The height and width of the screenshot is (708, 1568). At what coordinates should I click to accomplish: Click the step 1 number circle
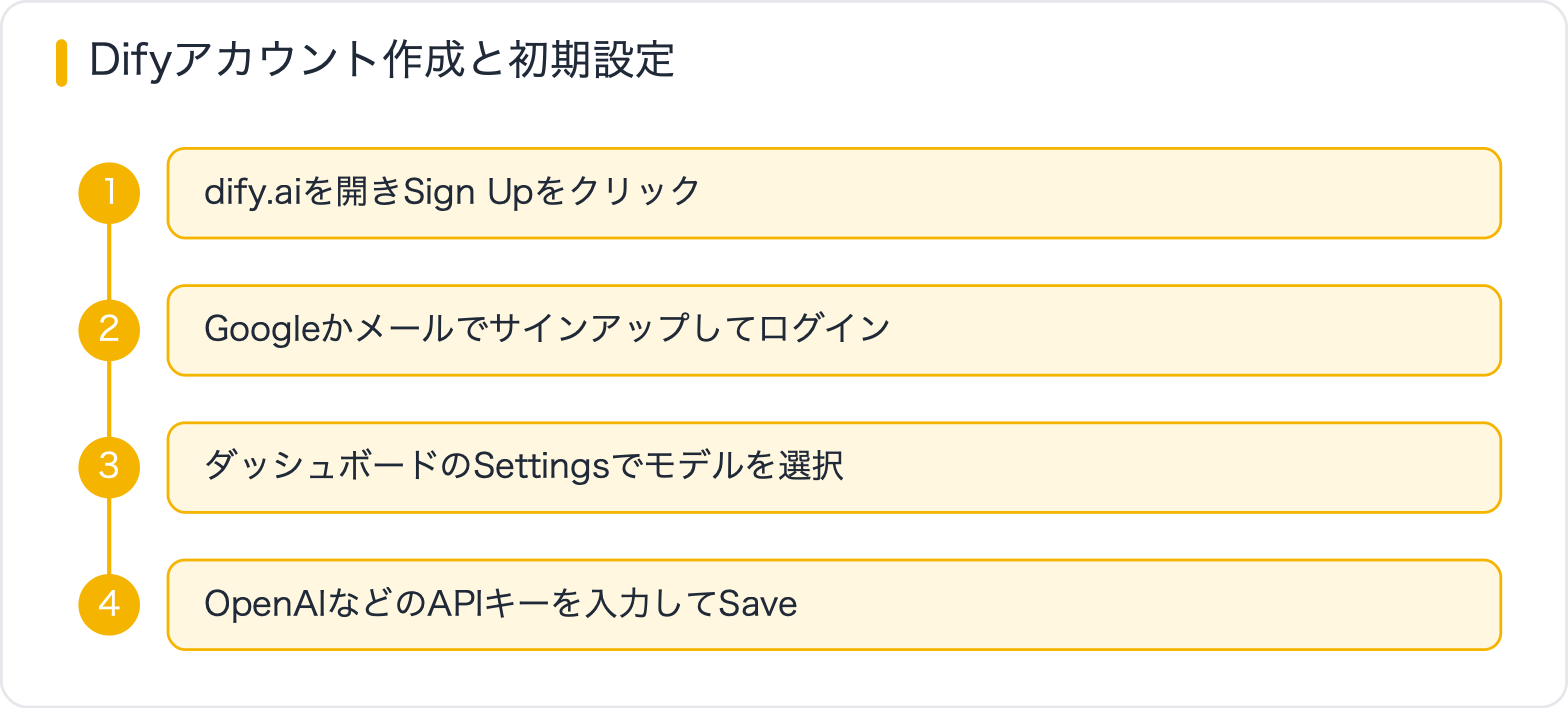click(109, 193)
